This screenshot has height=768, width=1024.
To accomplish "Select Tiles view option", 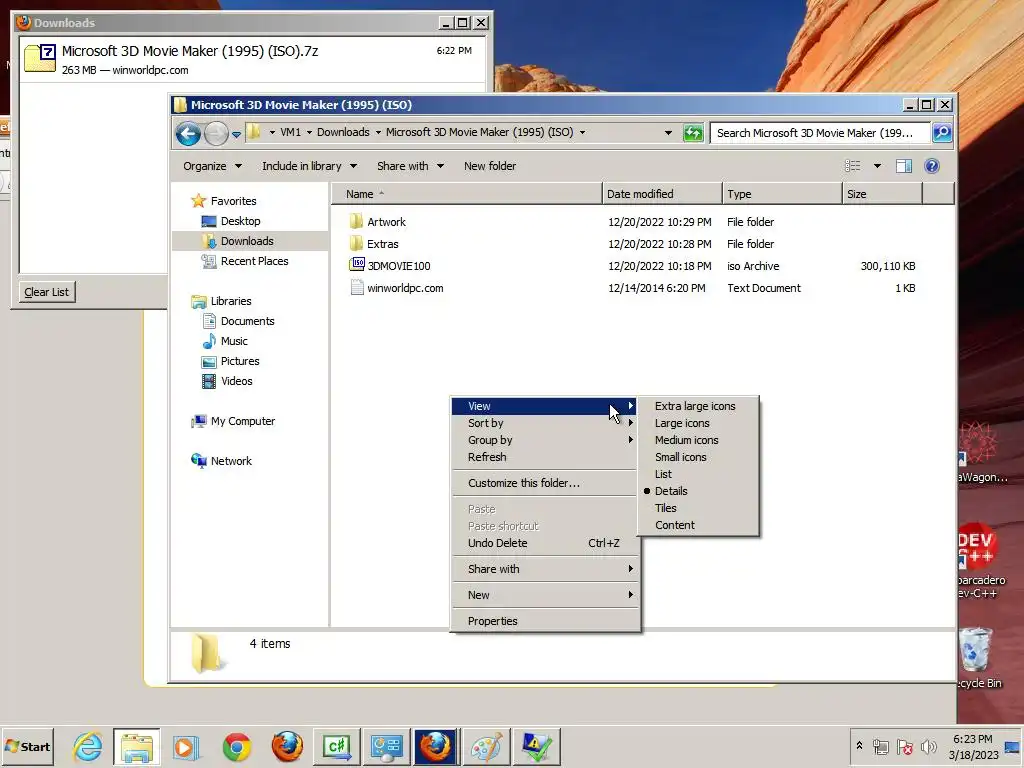I will pos(698,508).
